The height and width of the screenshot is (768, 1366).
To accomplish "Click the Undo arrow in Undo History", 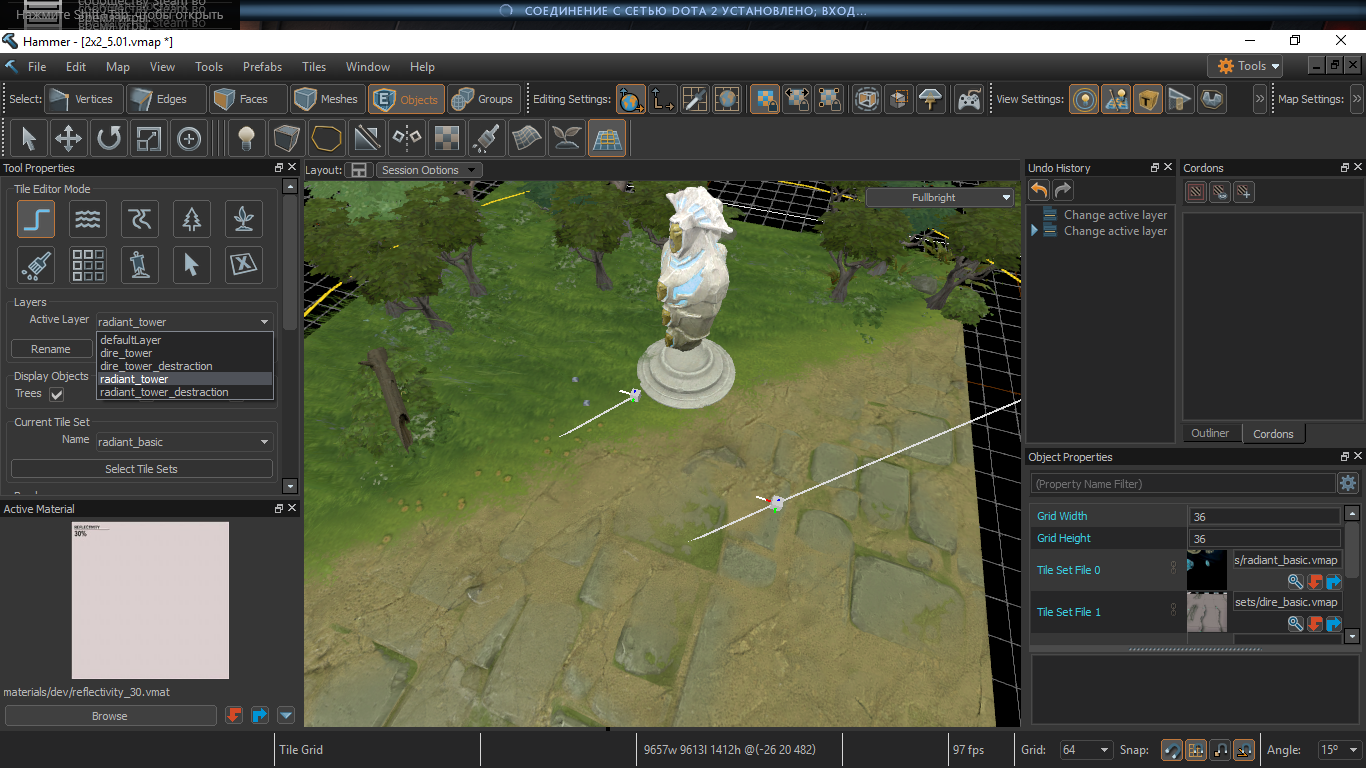I will click(x=1040, y=191).
